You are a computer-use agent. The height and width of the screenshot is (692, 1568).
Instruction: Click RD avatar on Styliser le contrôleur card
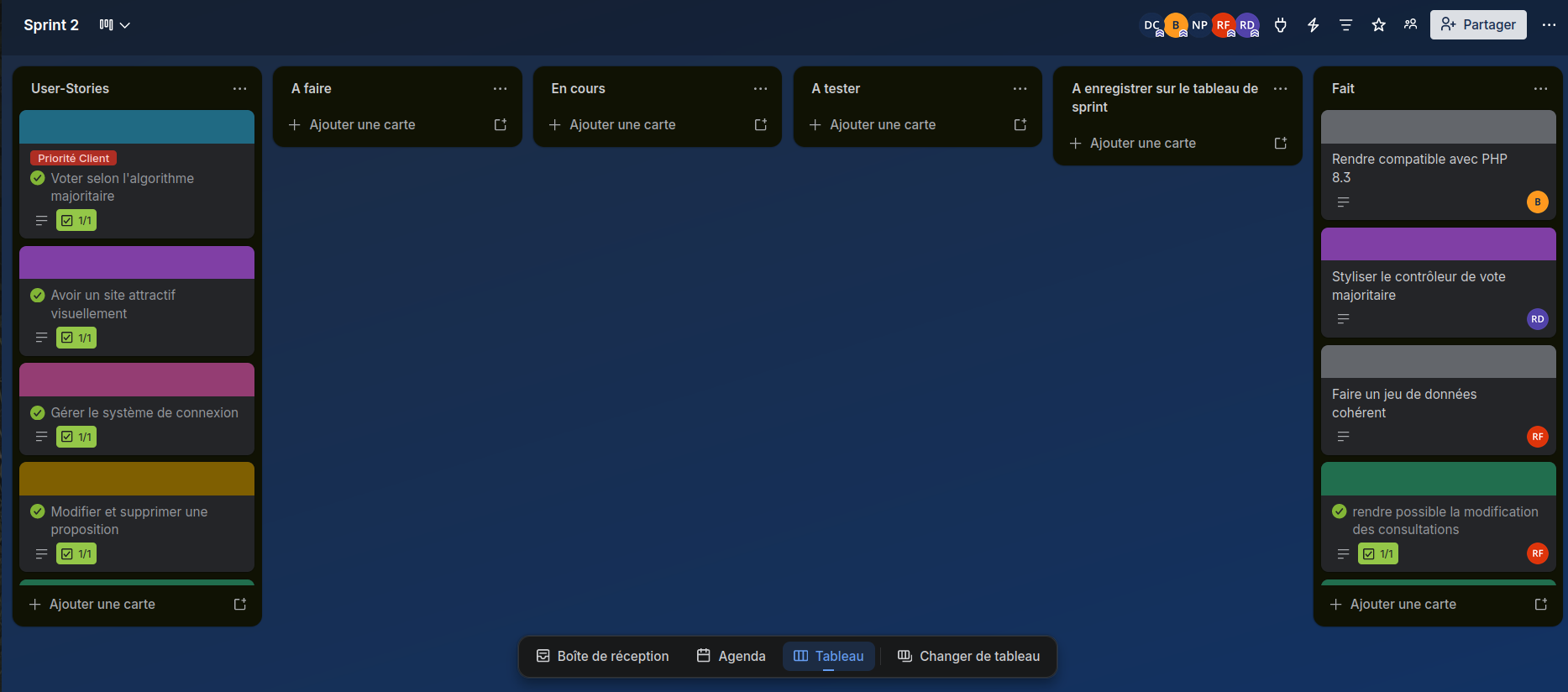point(1538,319)
